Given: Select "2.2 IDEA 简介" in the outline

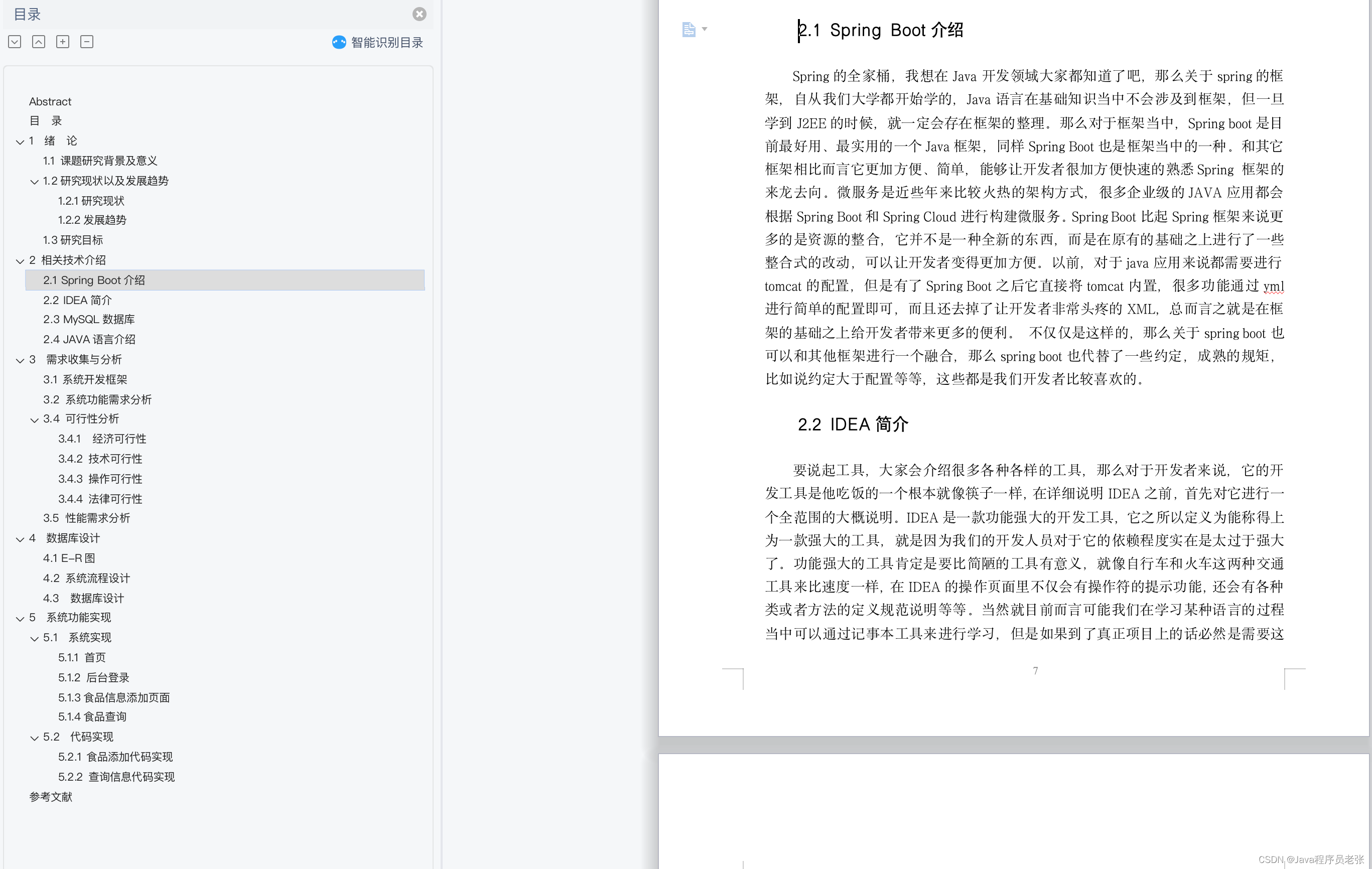Looking at the screenshot, I should click(77, 300).
